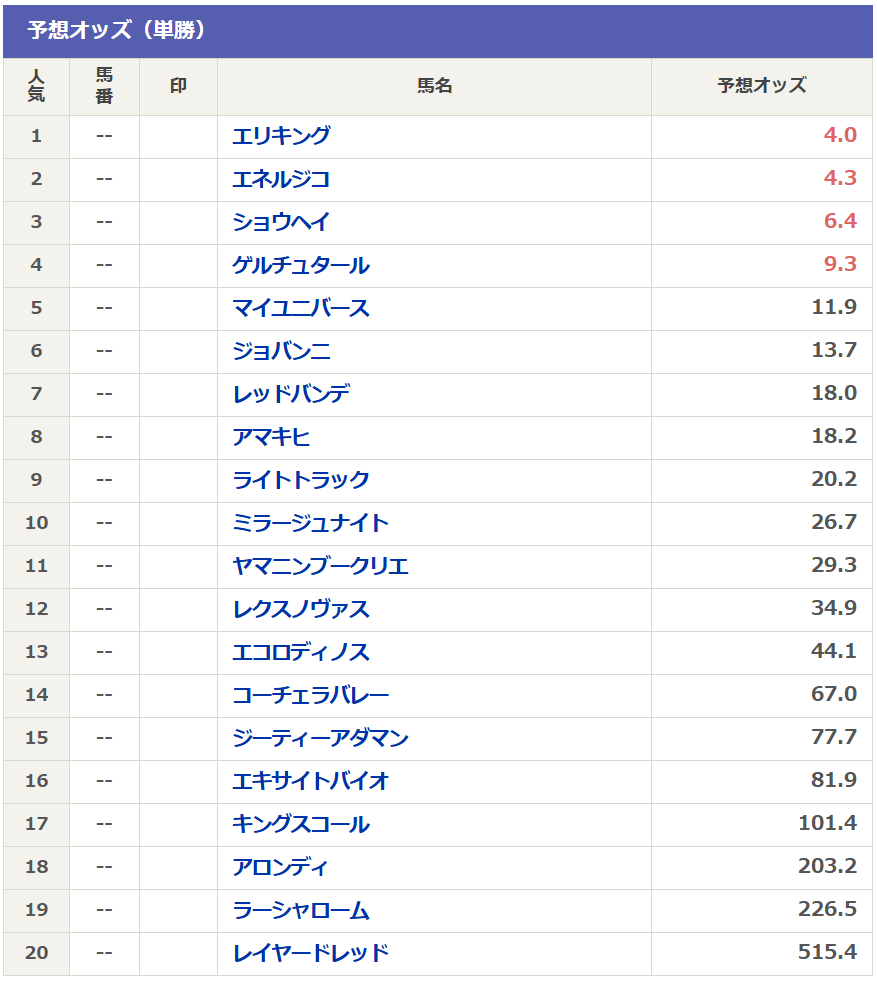The width and height of the screenshot is (877, 981).
Task: Open ライトトラック horse page
Action: tap(301, 480)
